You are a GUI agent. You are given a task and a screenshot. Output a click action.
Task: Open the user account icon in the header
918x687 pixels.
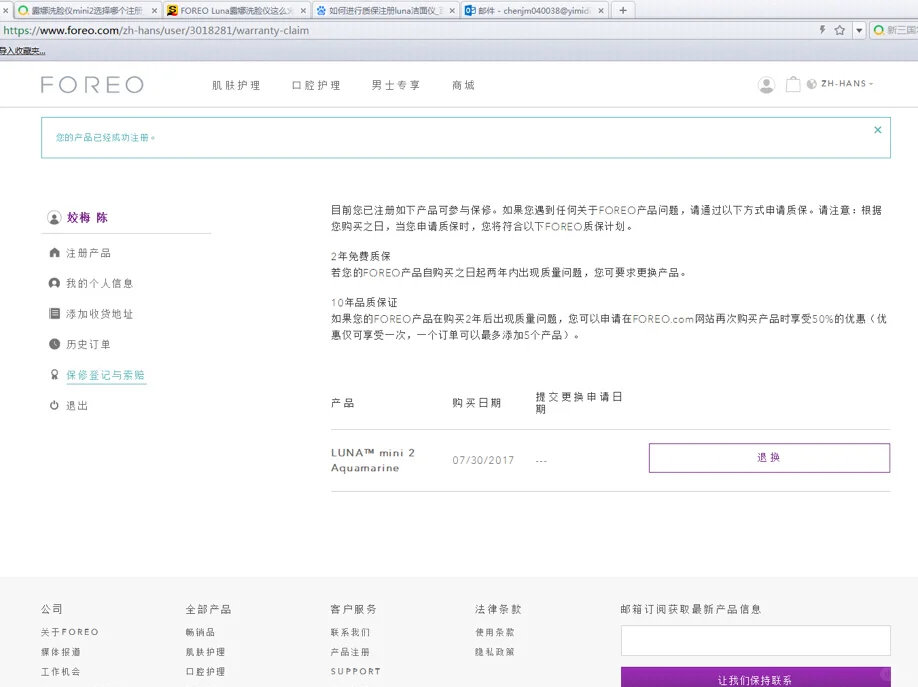point(766,85)
